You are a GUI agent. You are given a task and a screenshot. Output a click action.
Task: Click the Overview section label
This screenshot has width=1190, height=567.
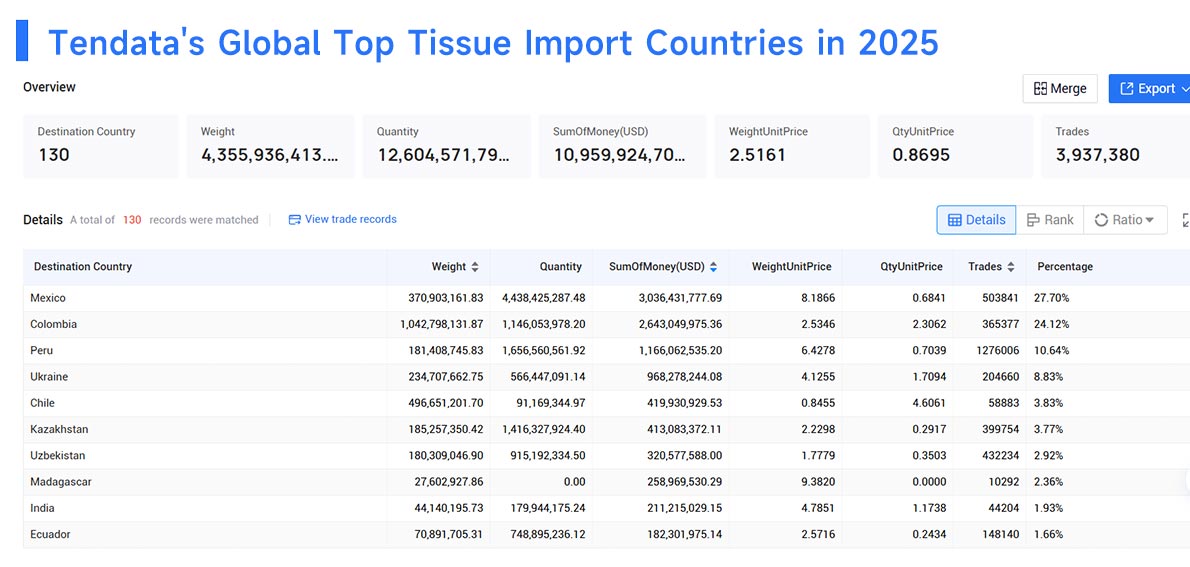point(49,87)
